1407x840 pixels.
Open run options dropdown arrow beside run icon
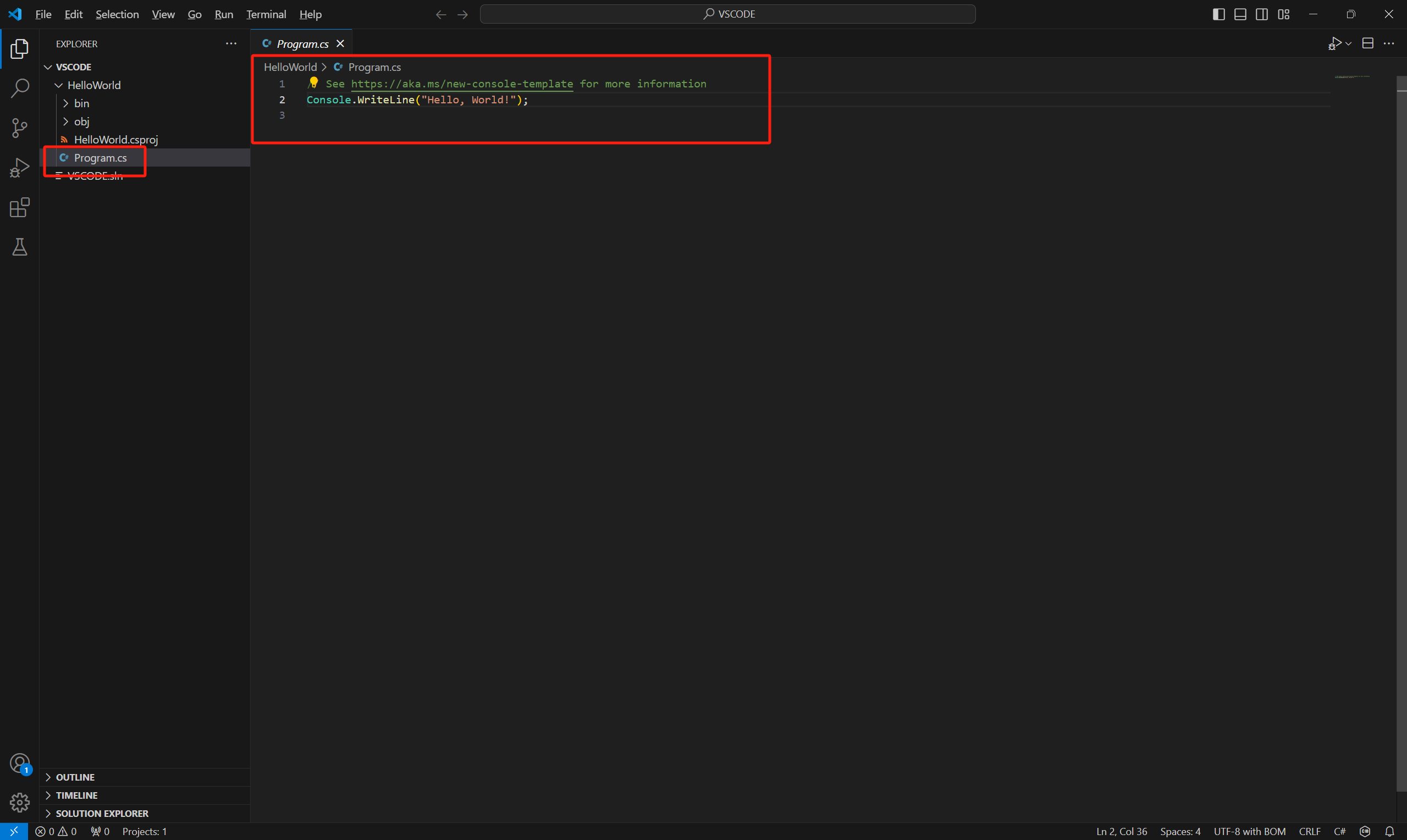(1349, 43)
